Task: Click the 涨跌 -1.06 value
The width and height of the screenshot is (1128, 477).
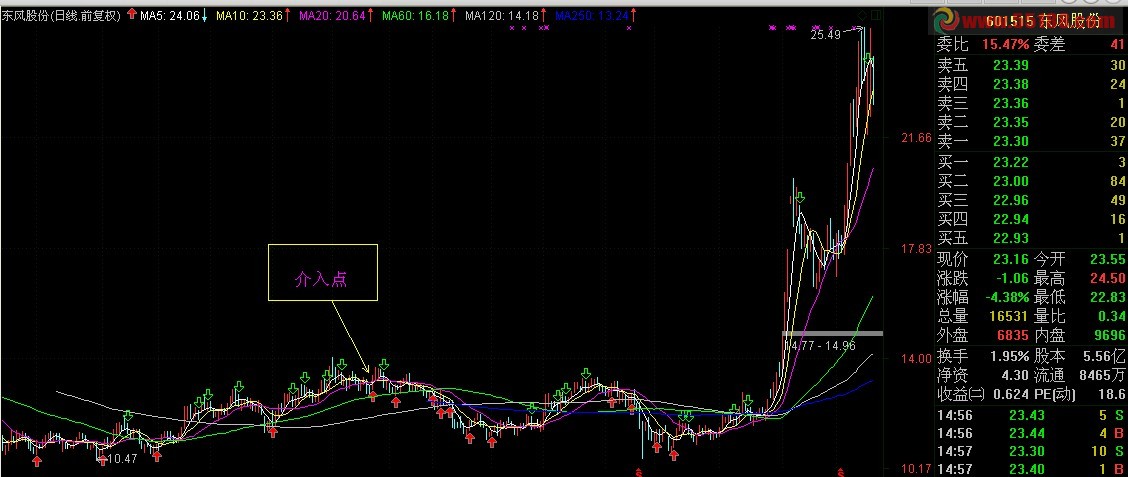Action: (x=1011, y=278)
